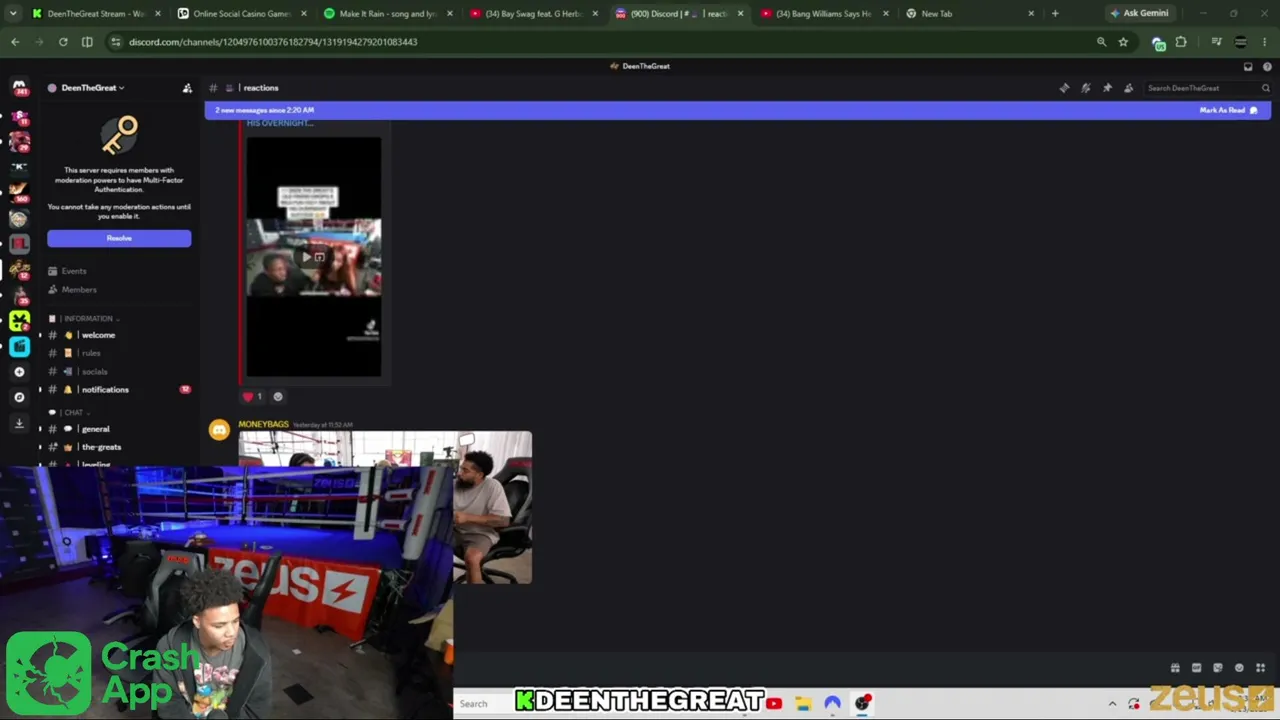Screen dimensions: 1280x720
Task: Open Chrome media controls icon
Action: tap(1216, 42)
